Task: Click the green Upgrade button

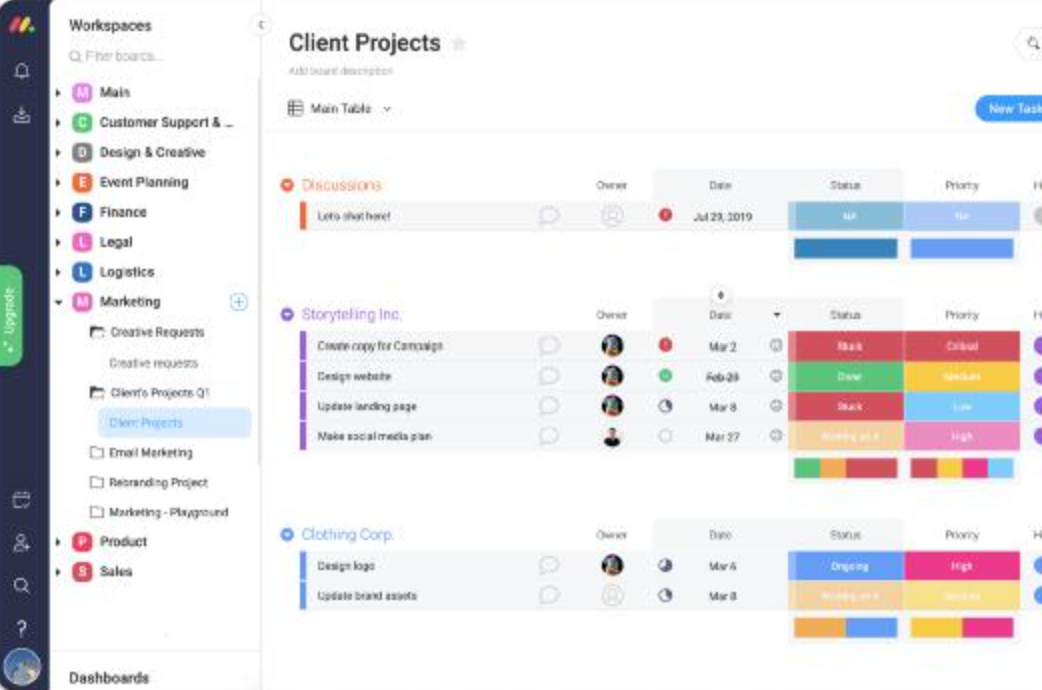Action: (x=10, y=315)
